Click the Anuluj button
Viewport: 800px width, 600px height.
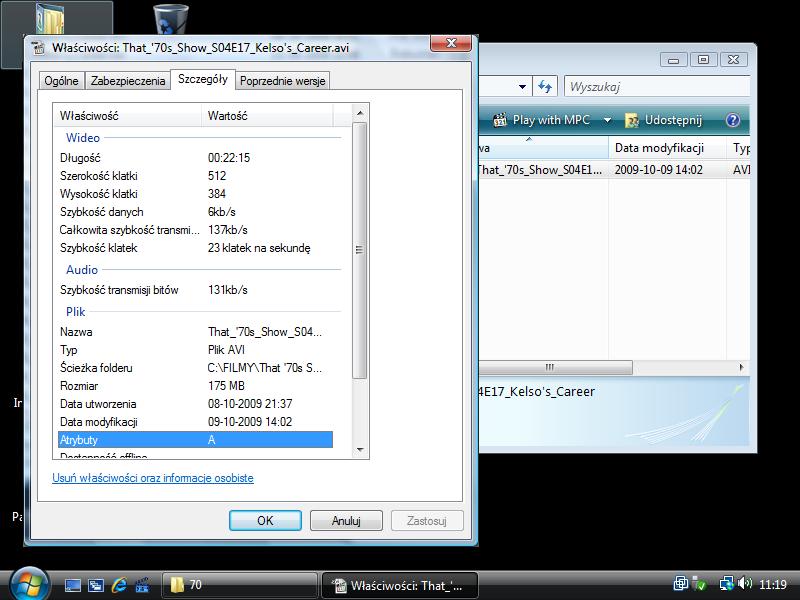tap(346, 520)
